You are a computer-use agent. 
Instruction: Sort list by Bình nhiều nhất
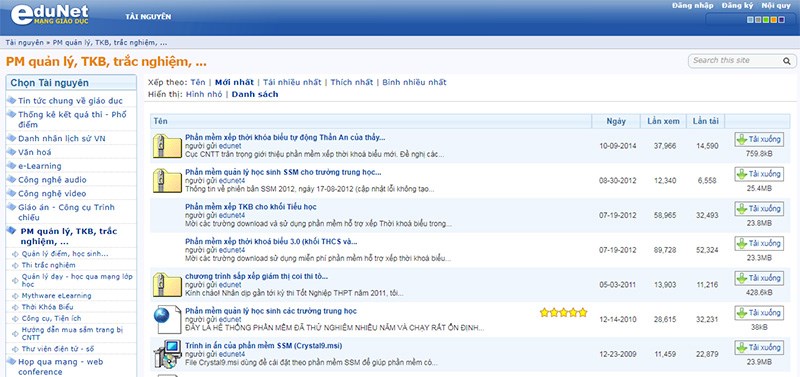pyautogui.click(x=414, y=82)
